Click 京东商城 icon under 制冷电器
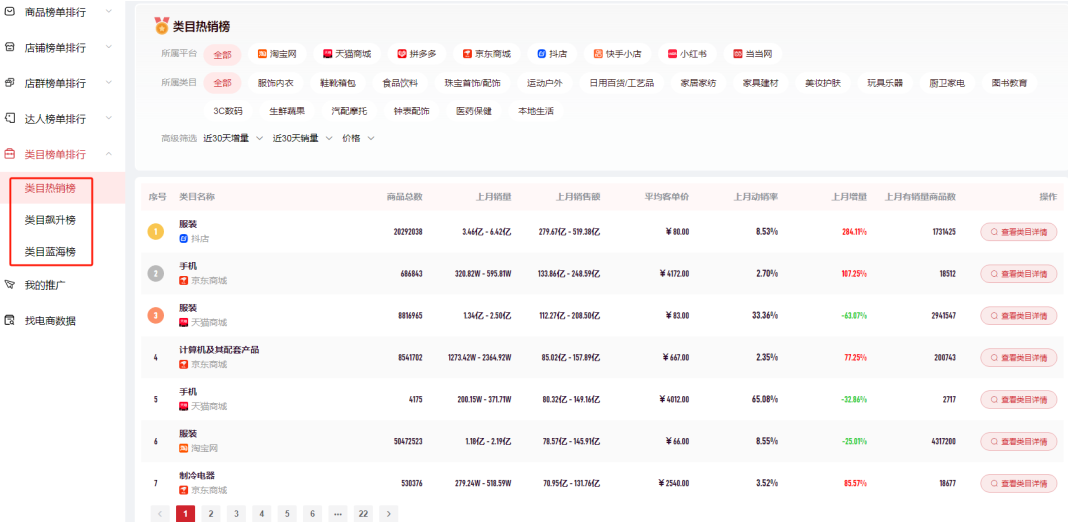 tap(183, 490)
